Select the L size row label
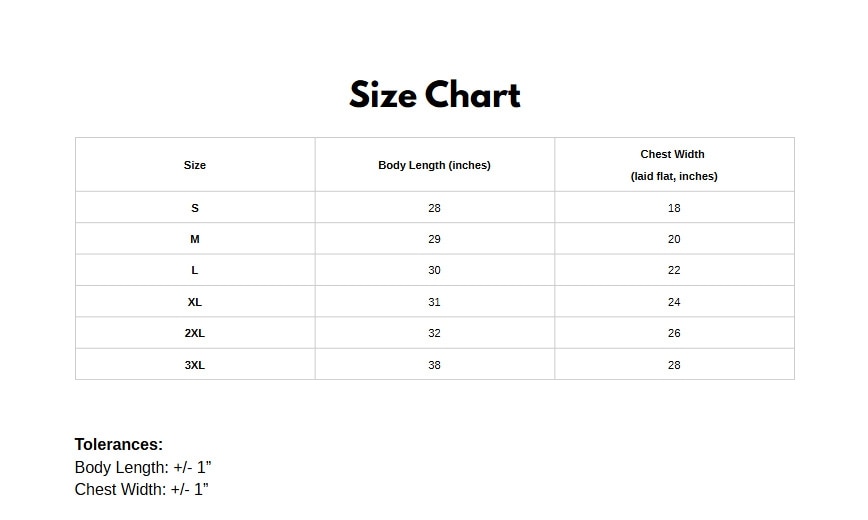 [x=195, y=270]
